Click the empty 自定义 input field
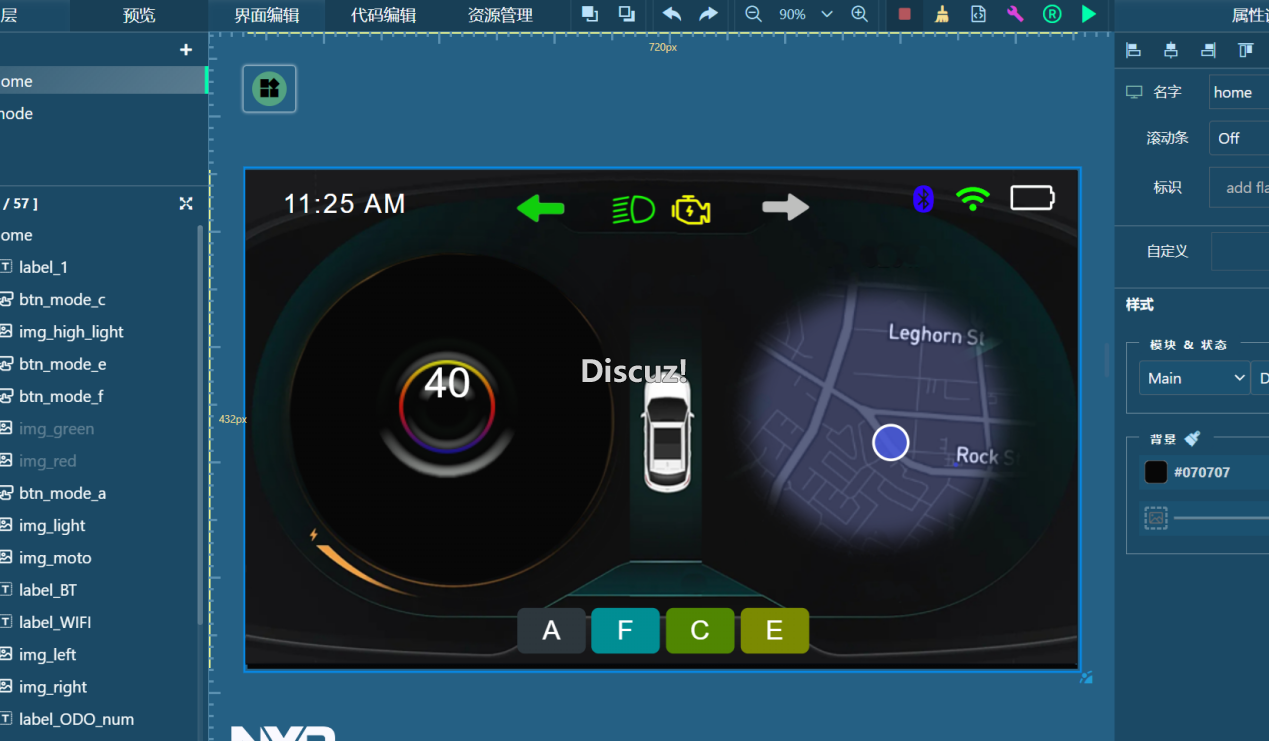Image resolution: width=1269 pixels, height=741 pixels. (1240, 251)
